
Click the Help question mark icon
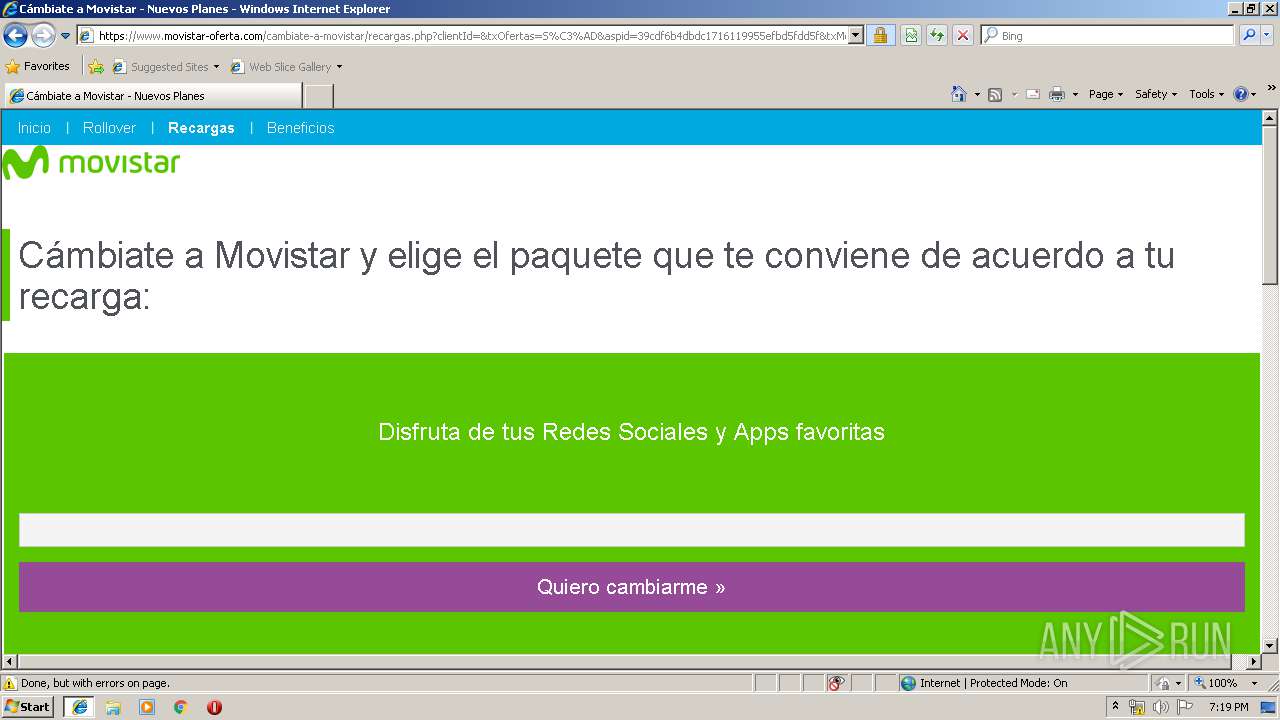(x=1241, y=94)
